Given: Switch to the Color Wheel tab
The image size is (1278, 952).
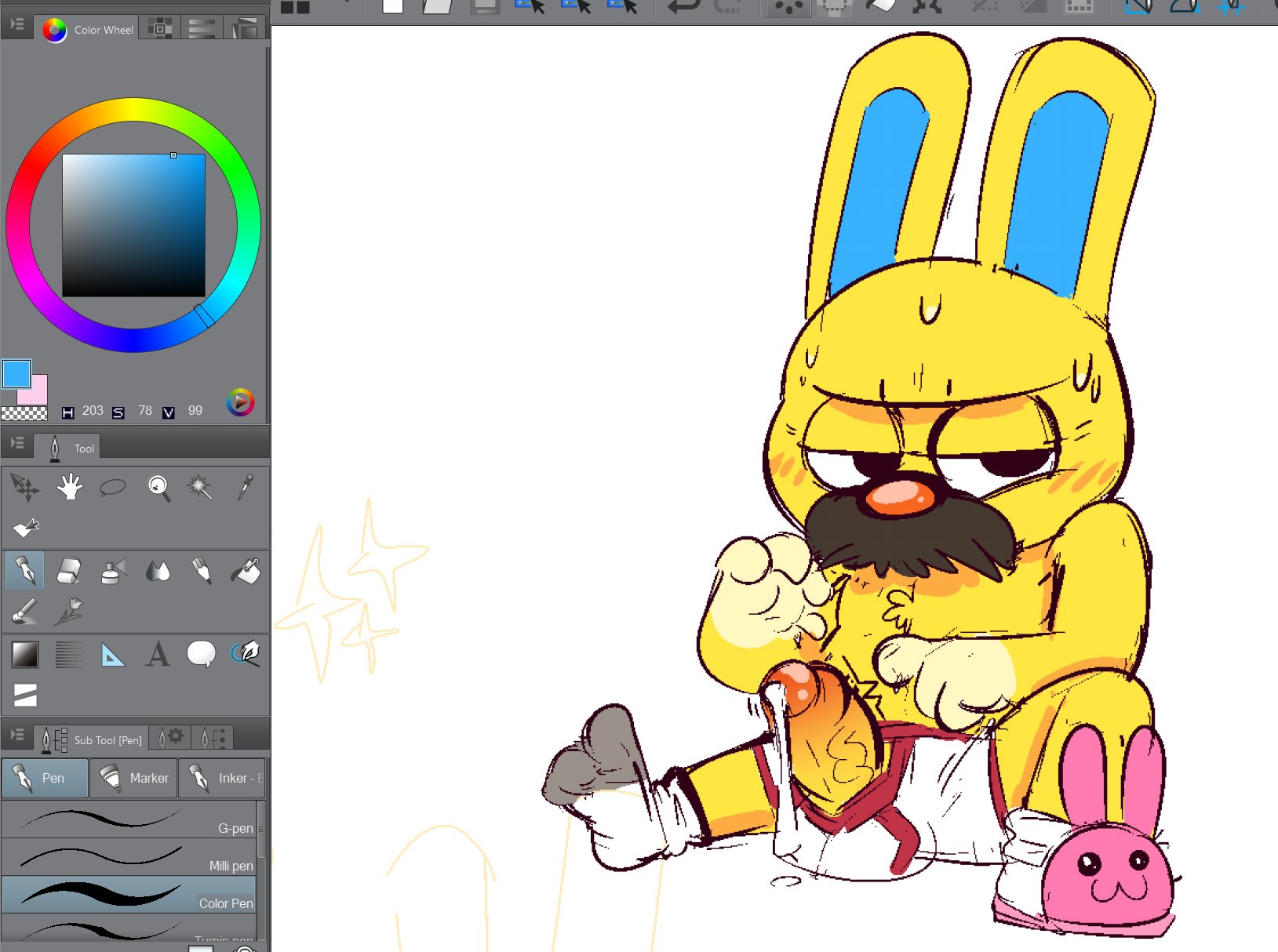Looking at the screenshot, I should pos(88,30).
